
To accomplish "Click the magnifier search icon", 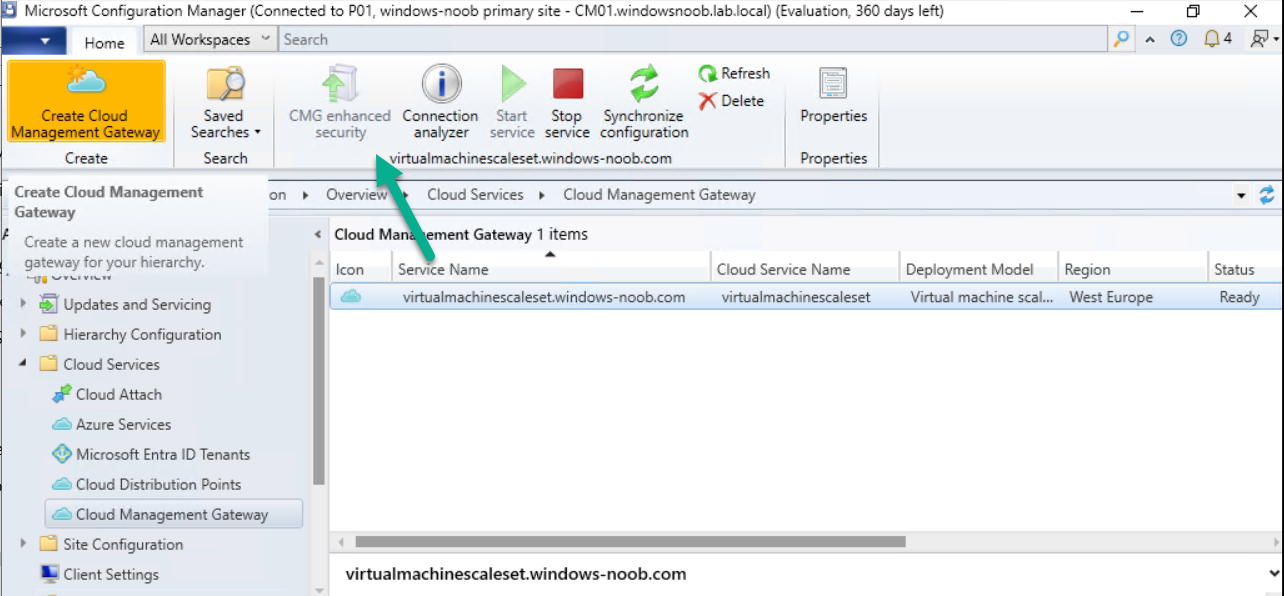I will [x=1121, y=40].
